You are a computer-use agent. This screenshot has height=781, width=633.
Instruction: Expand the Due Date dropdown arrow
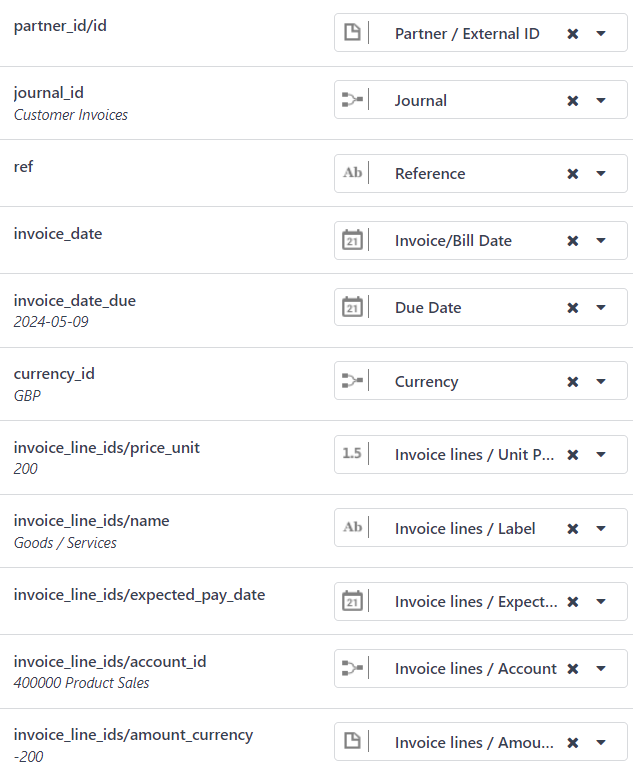[601, 308]
